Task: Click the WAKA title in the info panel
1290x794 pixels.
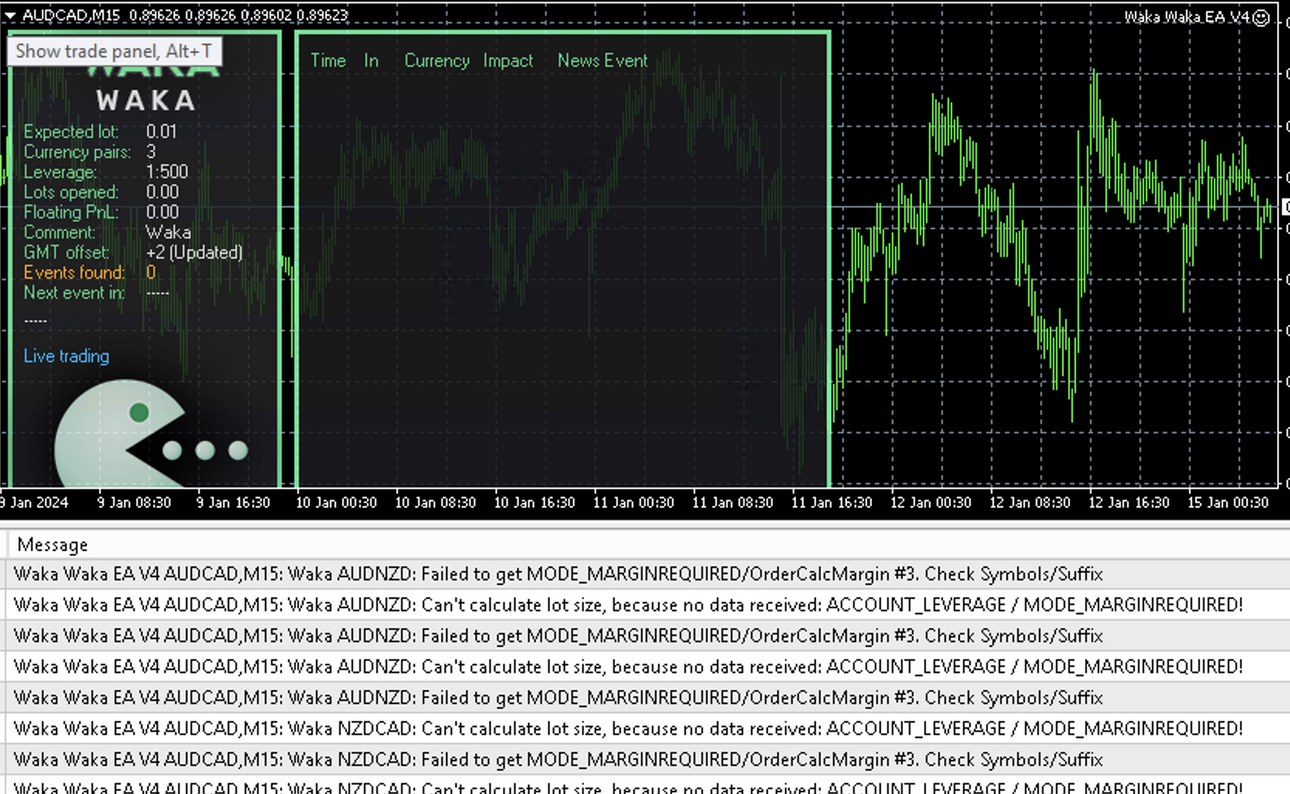Action: pos(146,100)
